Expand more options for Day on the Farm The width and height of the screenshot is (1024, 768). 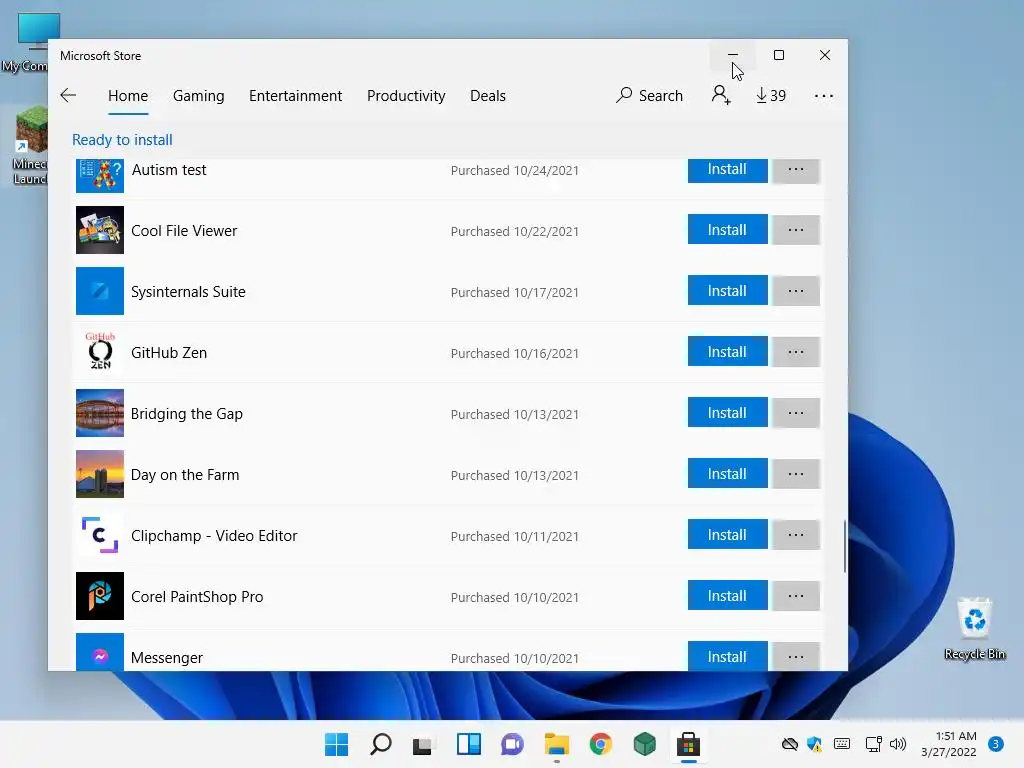point(795,473)
